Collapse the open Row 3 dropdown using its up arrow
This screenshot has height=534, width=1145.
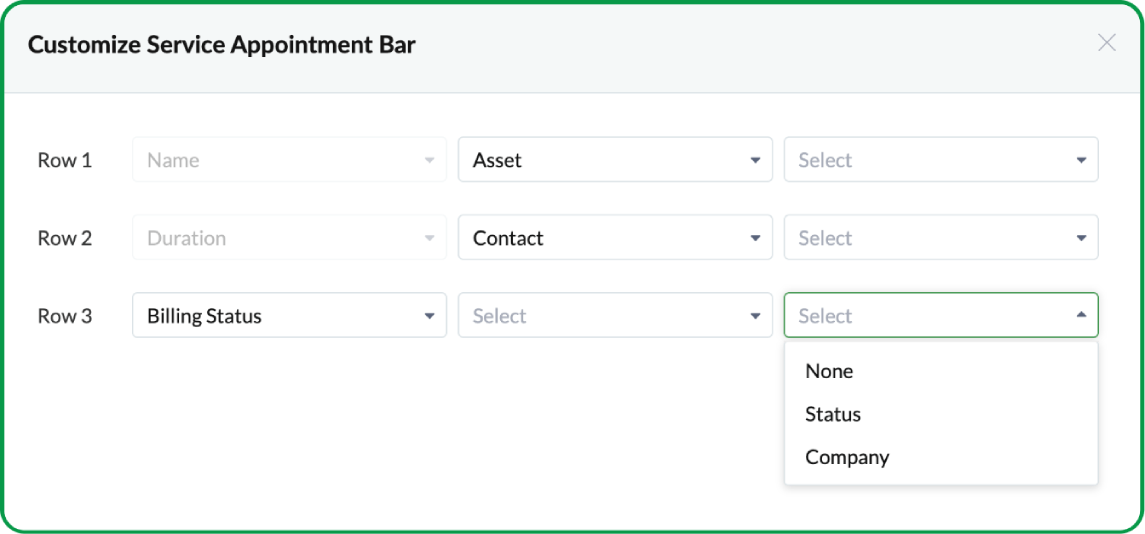pos(1081,315)
